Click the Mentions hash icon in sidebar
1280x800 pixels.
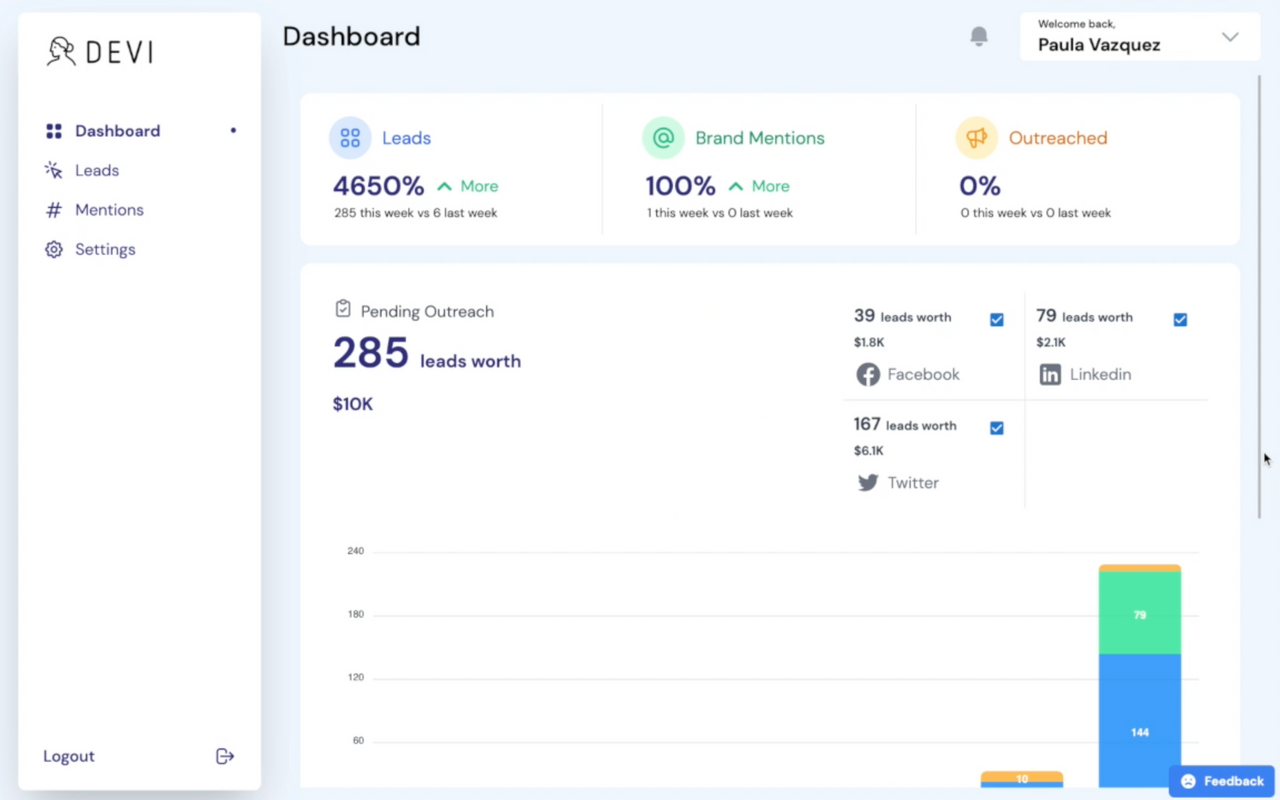tap(54, 210)
